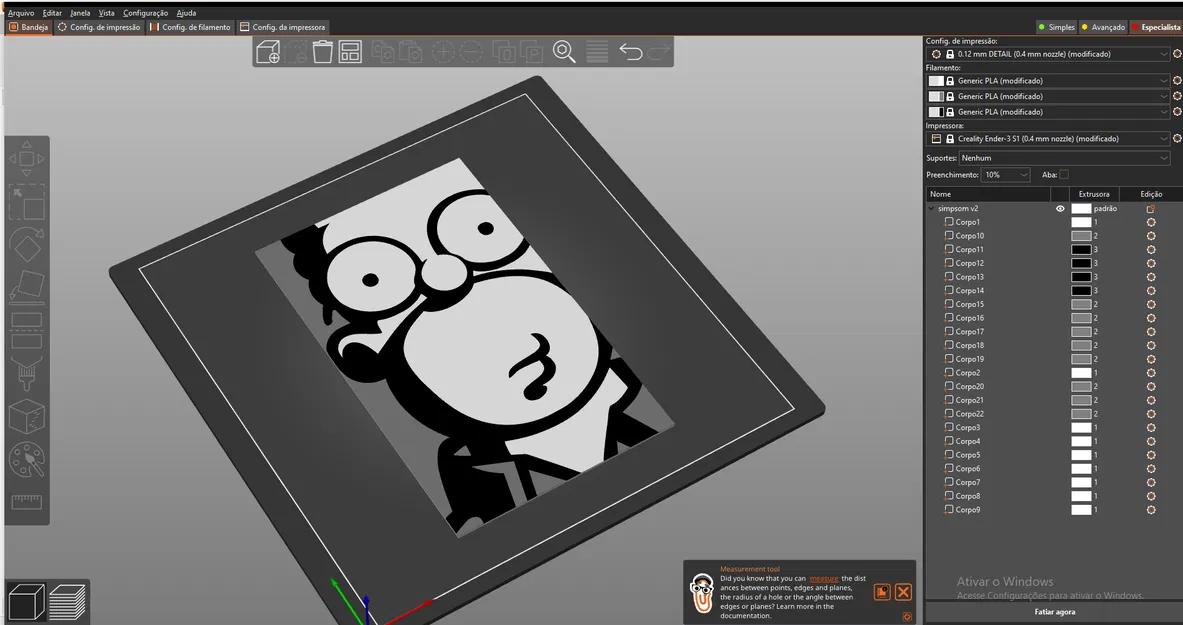The height and width of the screenshot is (625, 1183).
Task: Select the Paint-on supports tool
Action: point(26,373)
